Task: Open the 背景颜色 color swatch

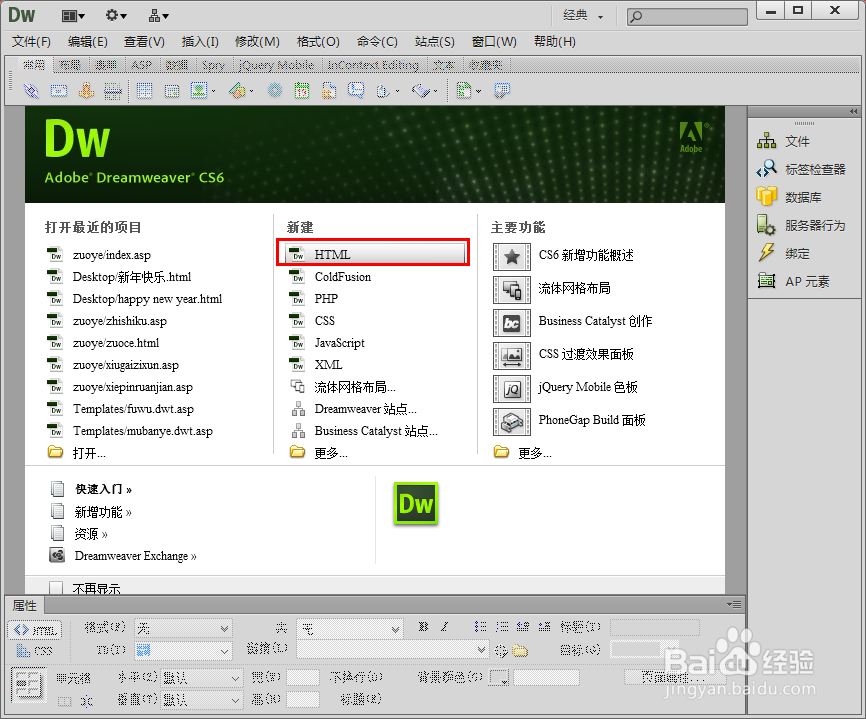Action: tap(499, 677)
